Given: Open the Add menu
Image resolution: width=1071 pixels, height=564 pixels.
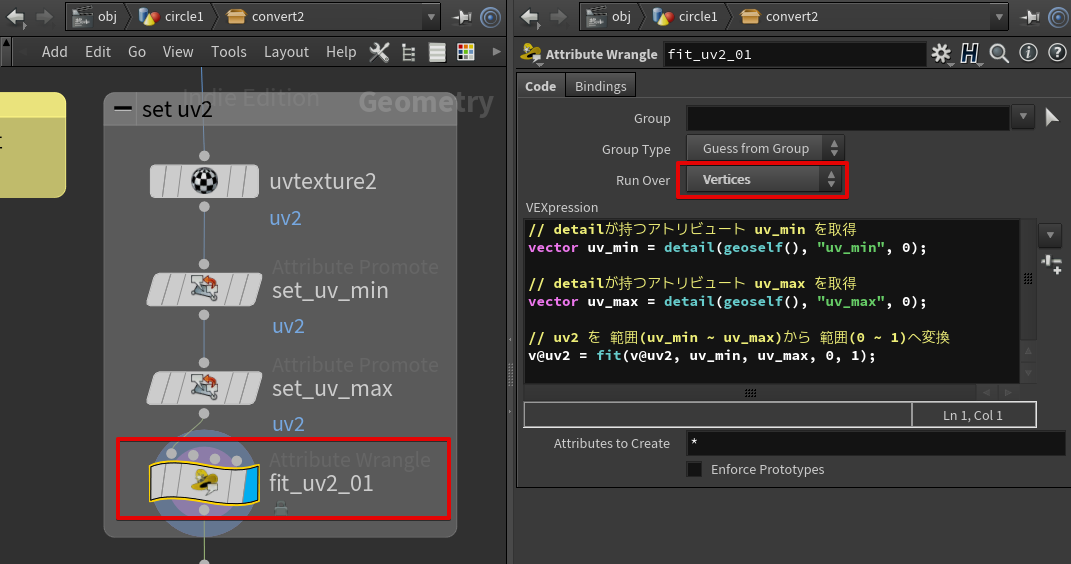Looking at the screenshot, I should pos(55,52).
